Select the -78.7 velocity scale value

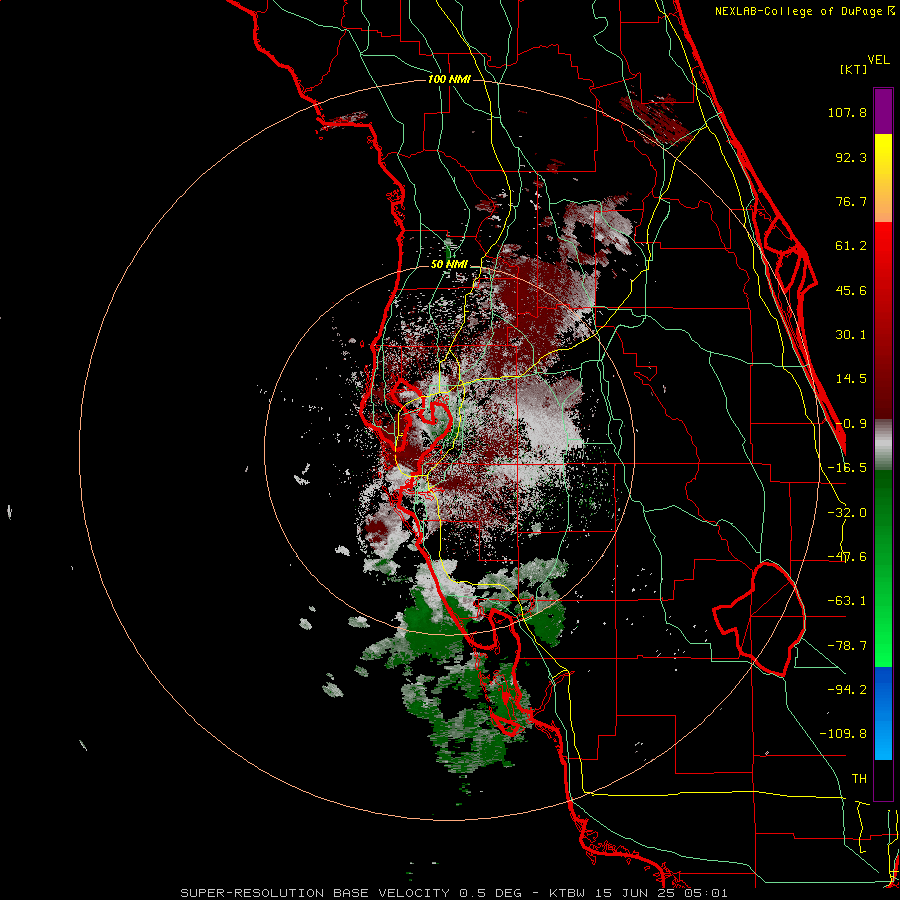click(x=847, y=646)
